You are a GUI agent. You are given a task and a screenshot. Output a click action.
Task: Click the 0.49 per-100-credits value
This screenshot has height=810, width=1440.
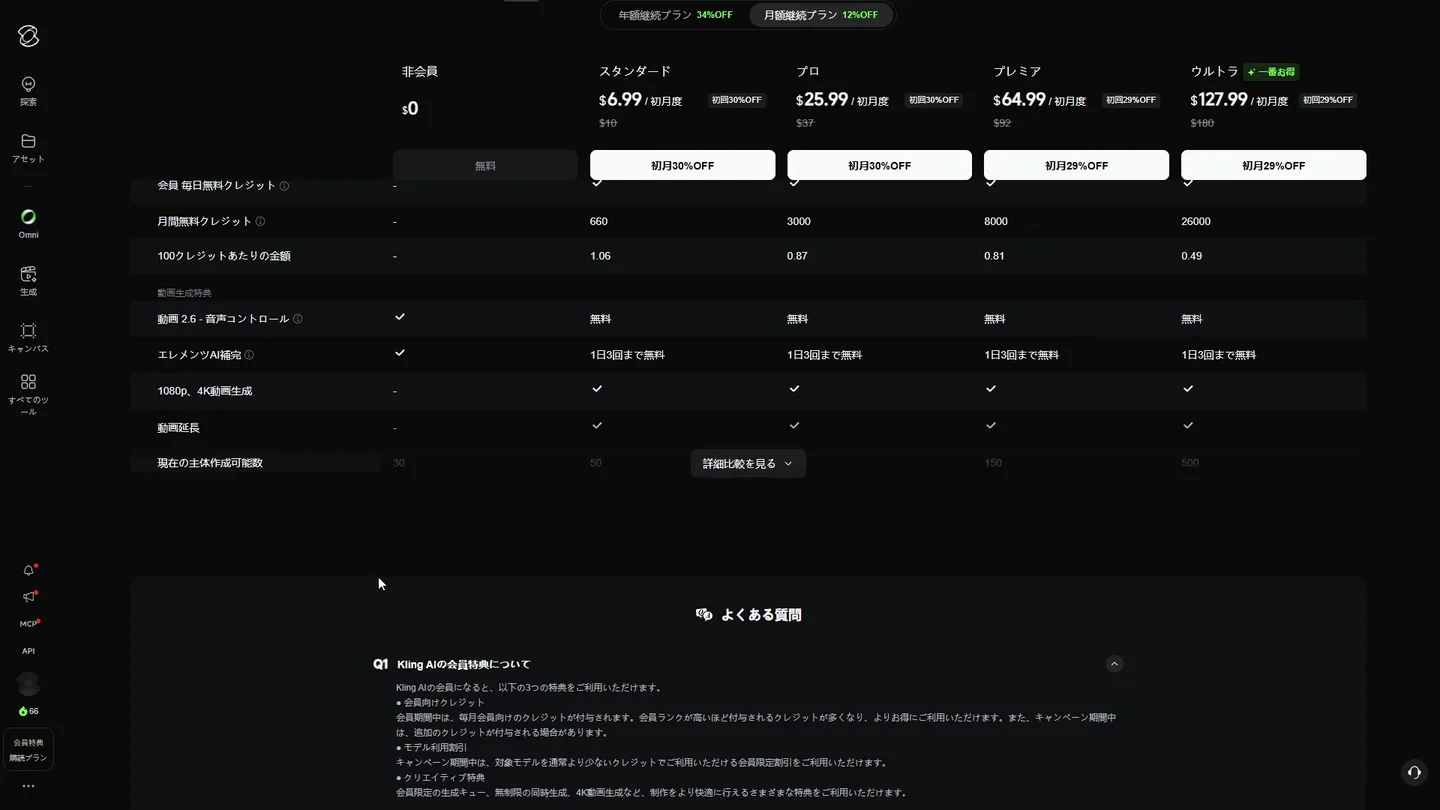coord(1192,256)
